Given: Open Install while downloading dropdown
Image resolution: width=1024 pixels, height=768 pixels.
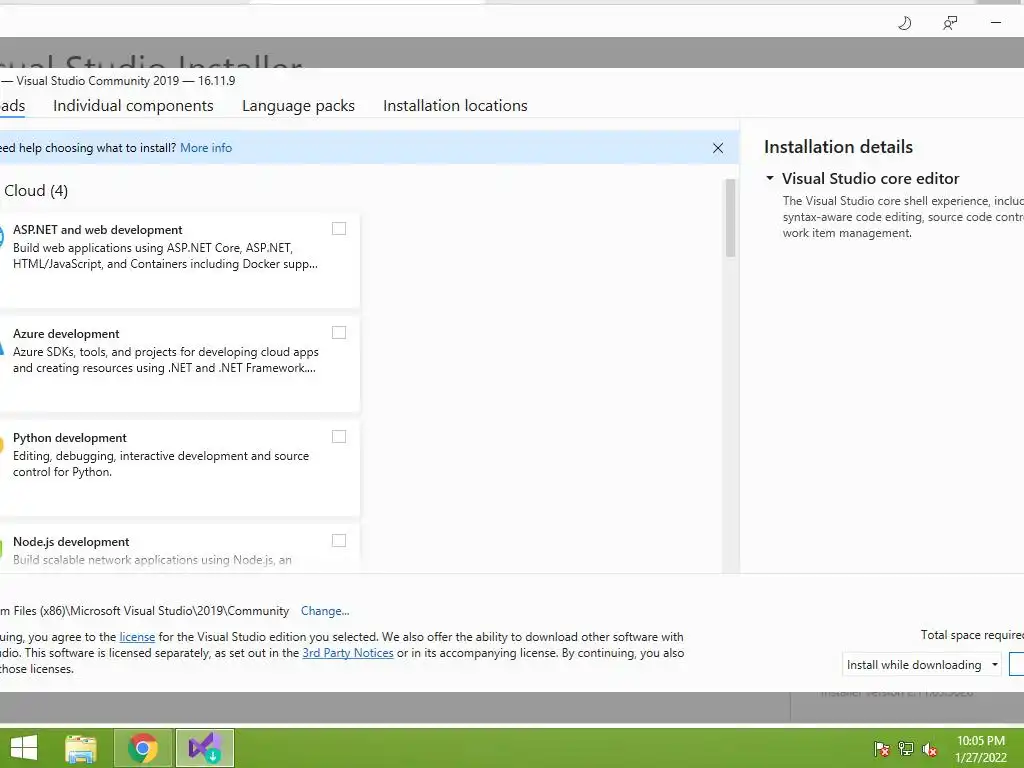Looking at the screenshot, I should coord(921,664).
